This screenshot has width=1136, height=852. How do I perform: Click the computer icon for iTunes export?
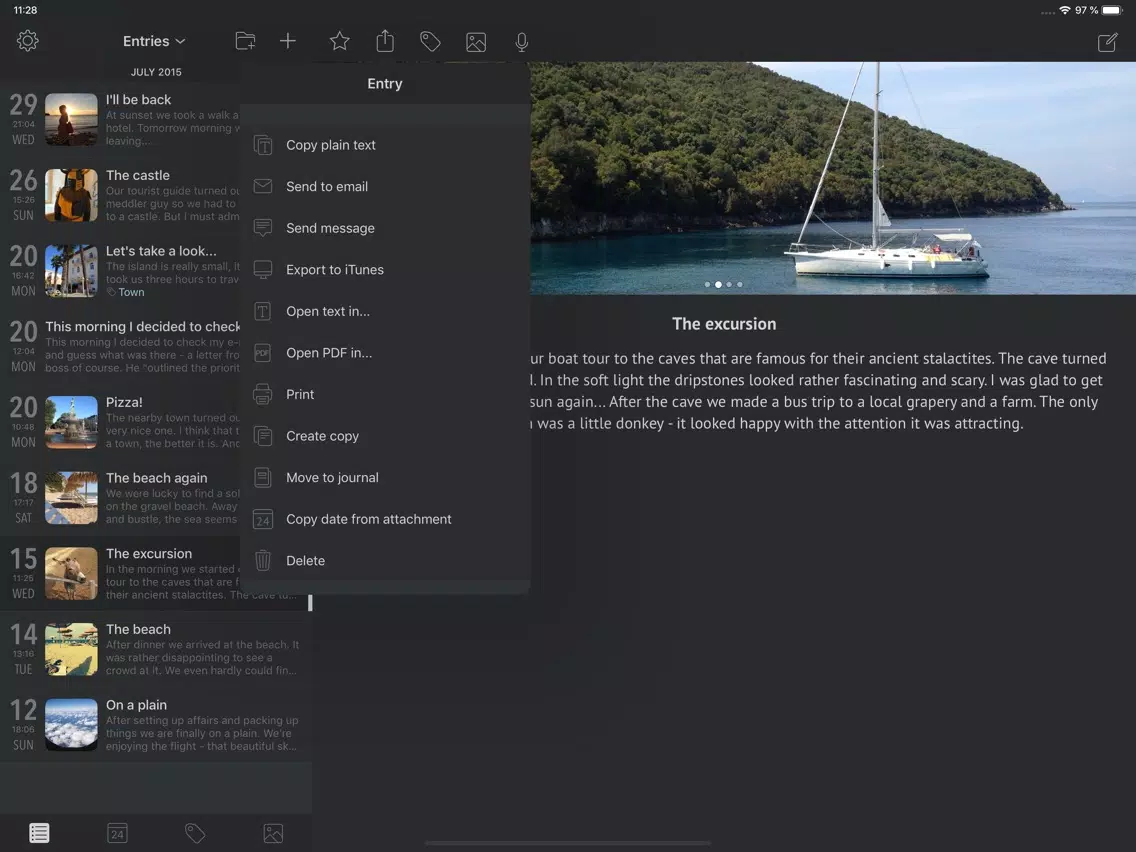tap(263, 270)
